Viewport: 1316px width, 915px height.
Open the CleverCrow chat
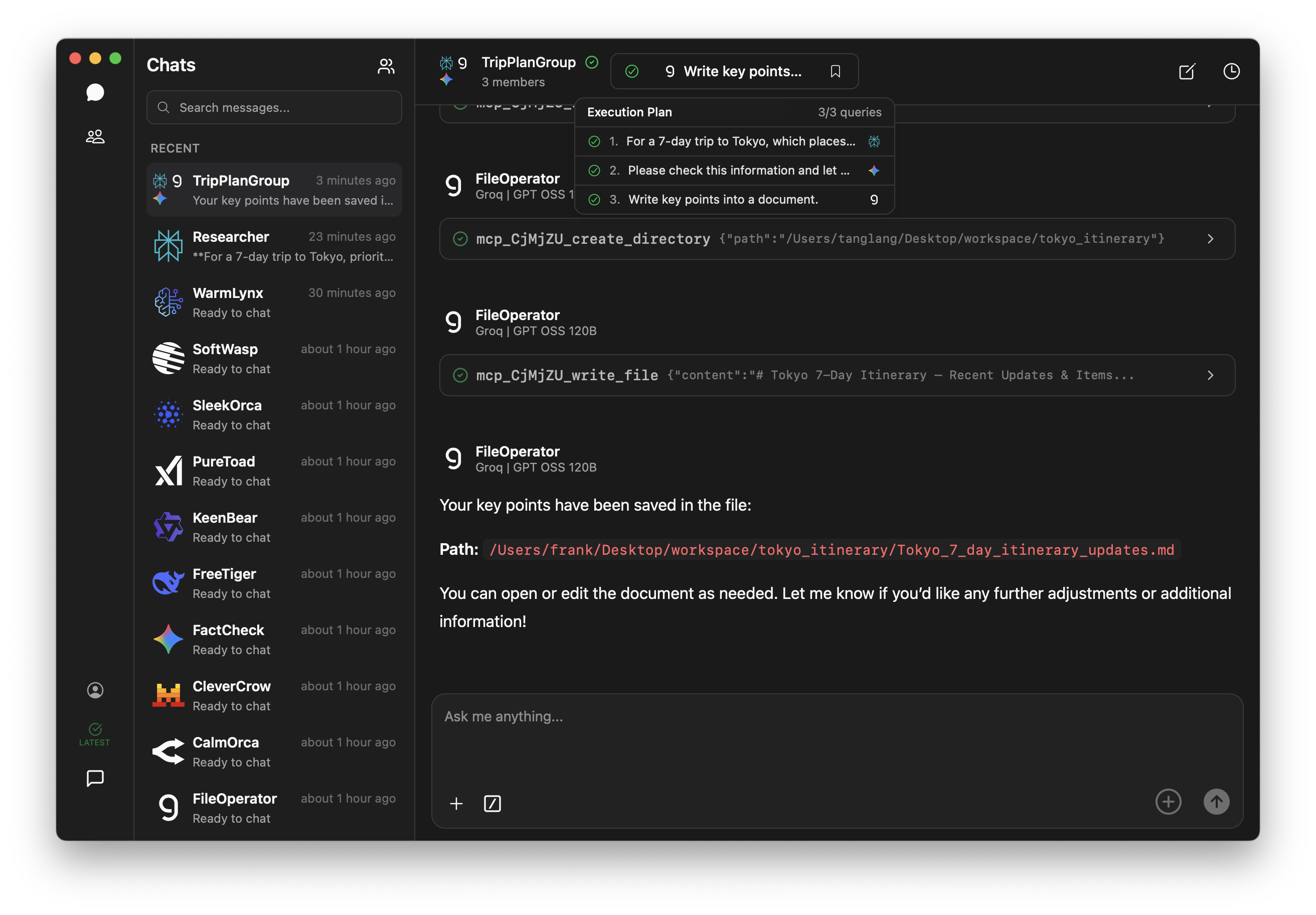click(274, 695)
